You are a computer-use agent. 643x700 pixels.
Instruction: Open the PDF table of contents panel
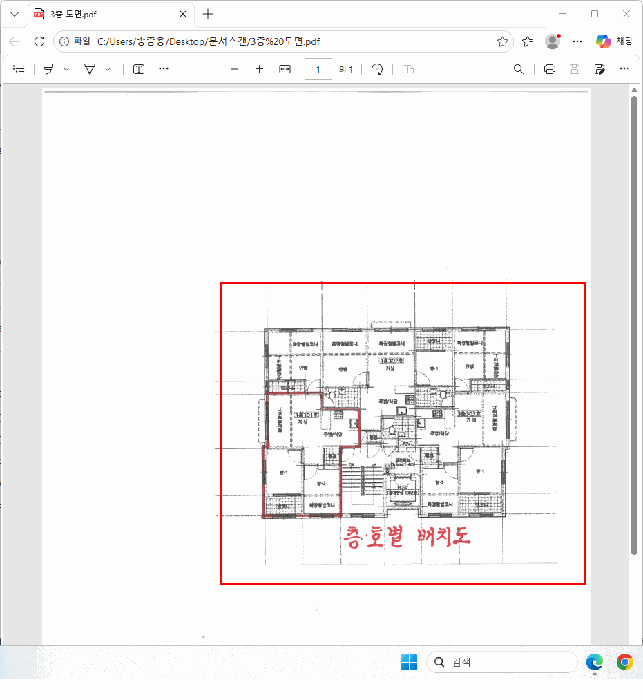tap(19, 69)
